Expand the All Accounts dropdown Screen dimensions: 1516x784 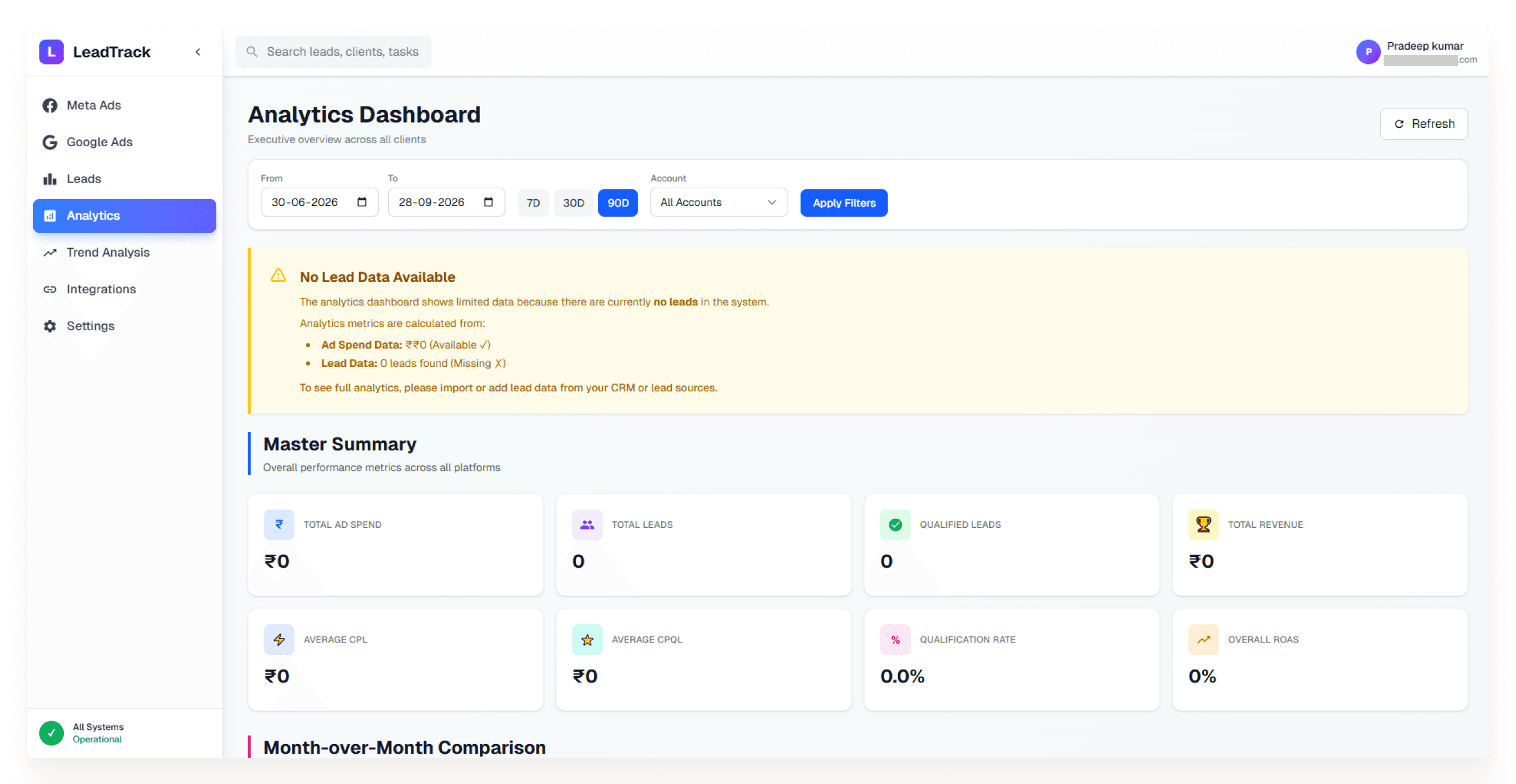click(719, 203)
